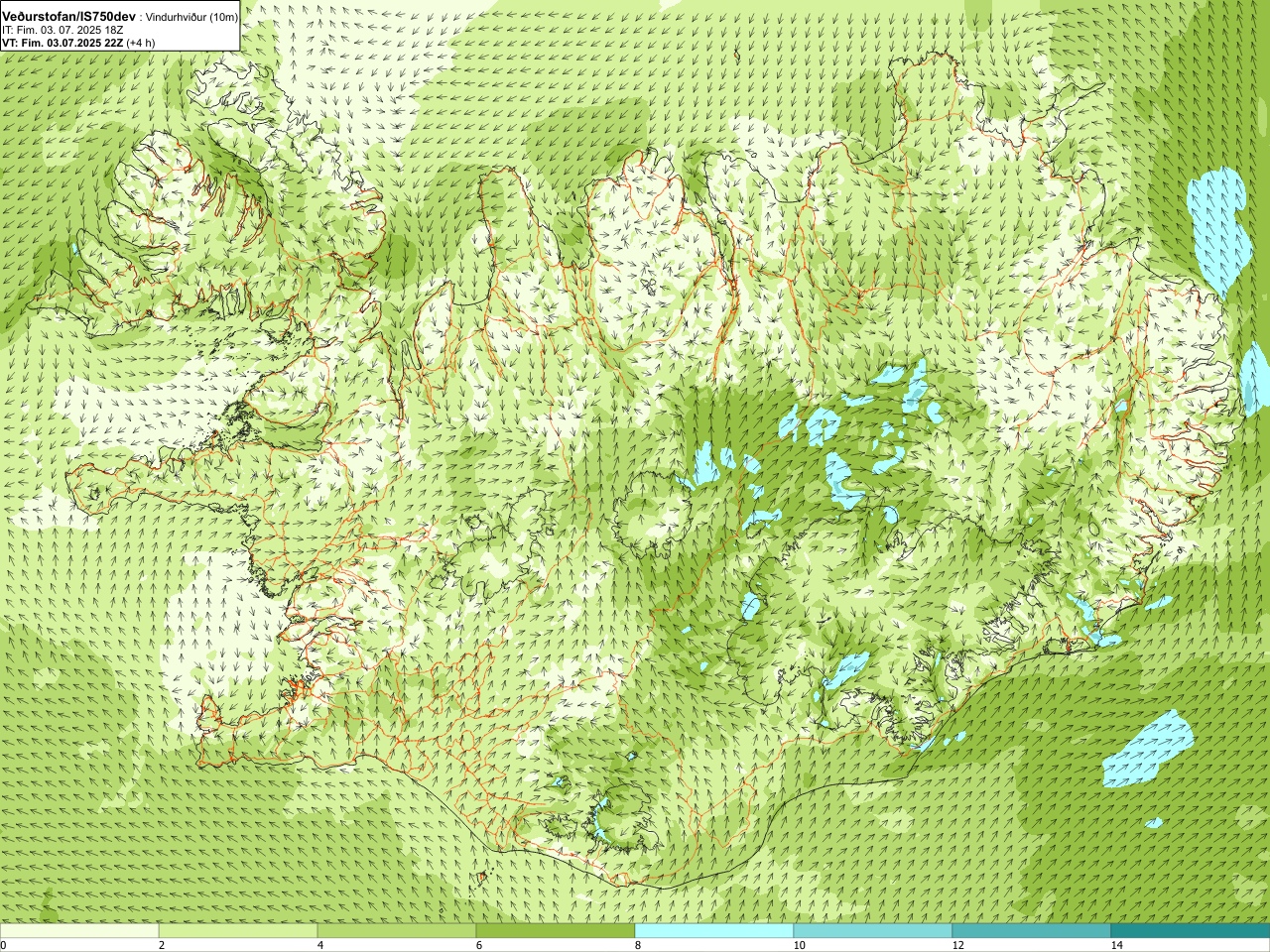This screenshot has height=952, width=1270.
Task: Pick the 10–12 turquoise legend band
Action: (873, 931)
